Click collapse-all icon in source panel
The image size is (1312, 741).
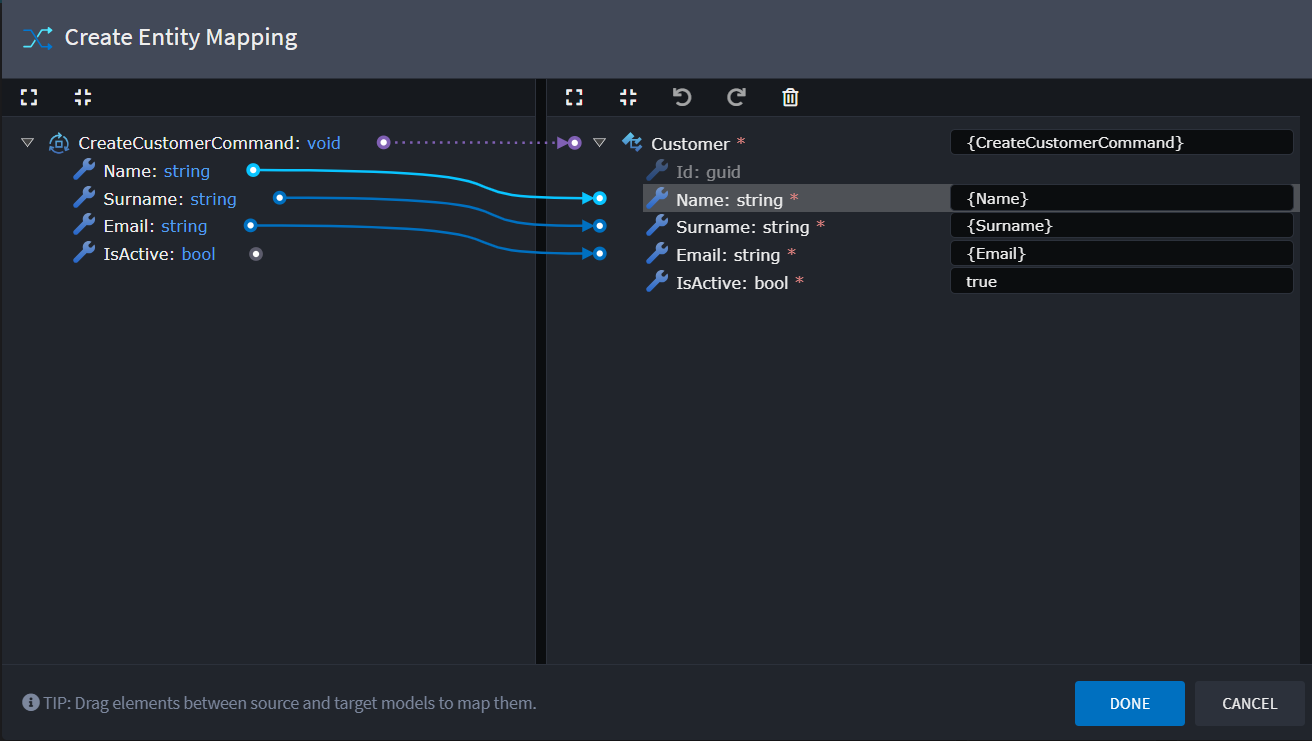point(83,97)
